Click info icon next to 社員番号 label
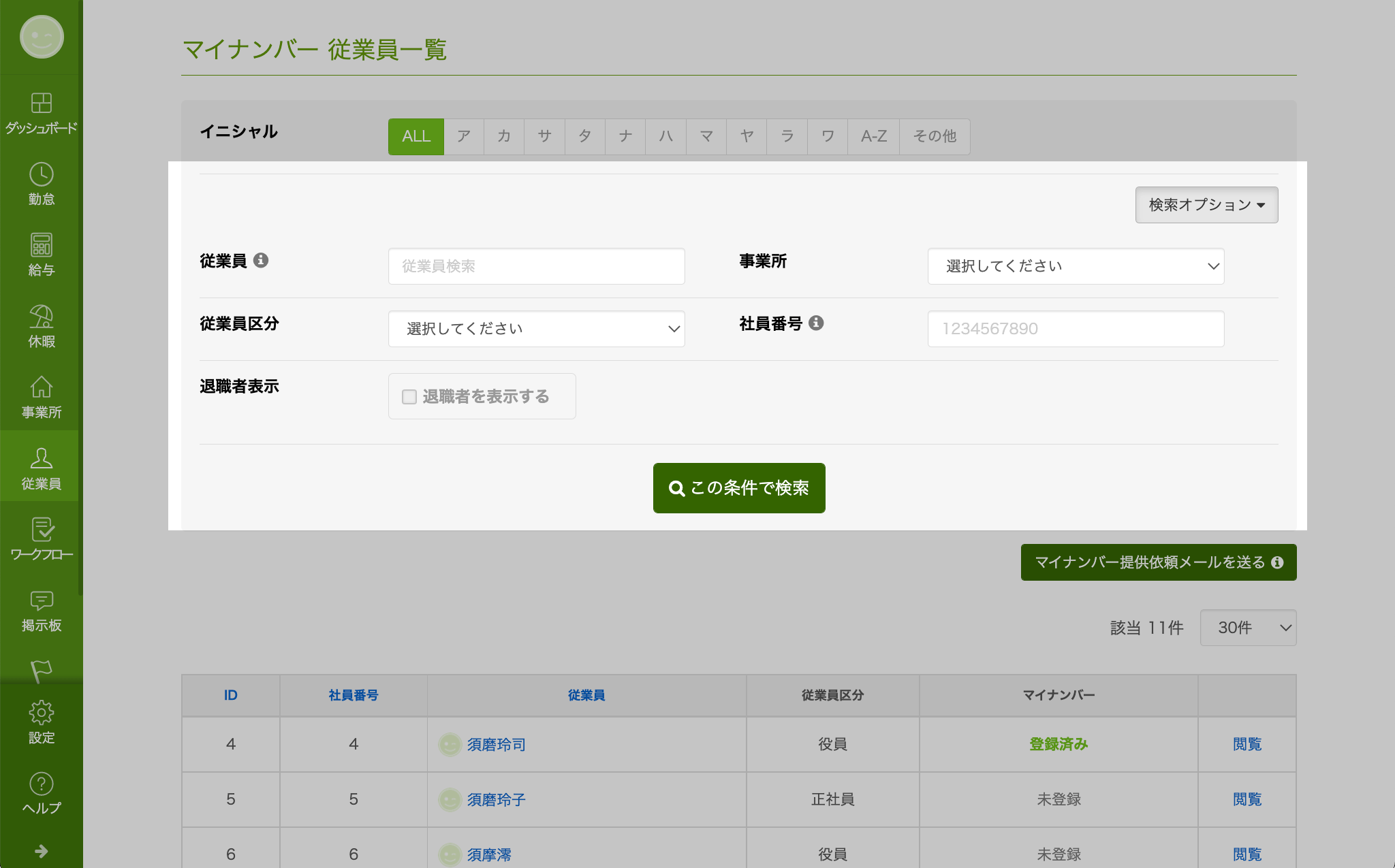 816,323
